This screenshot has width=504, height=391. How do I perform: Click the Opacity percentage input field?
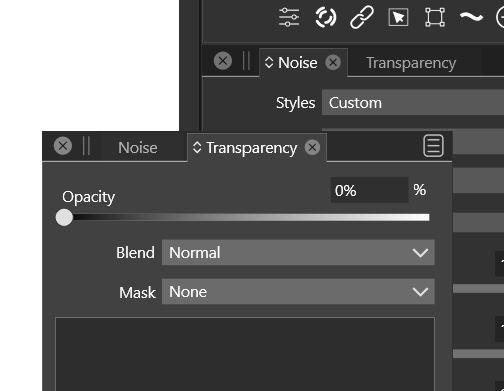369,190
